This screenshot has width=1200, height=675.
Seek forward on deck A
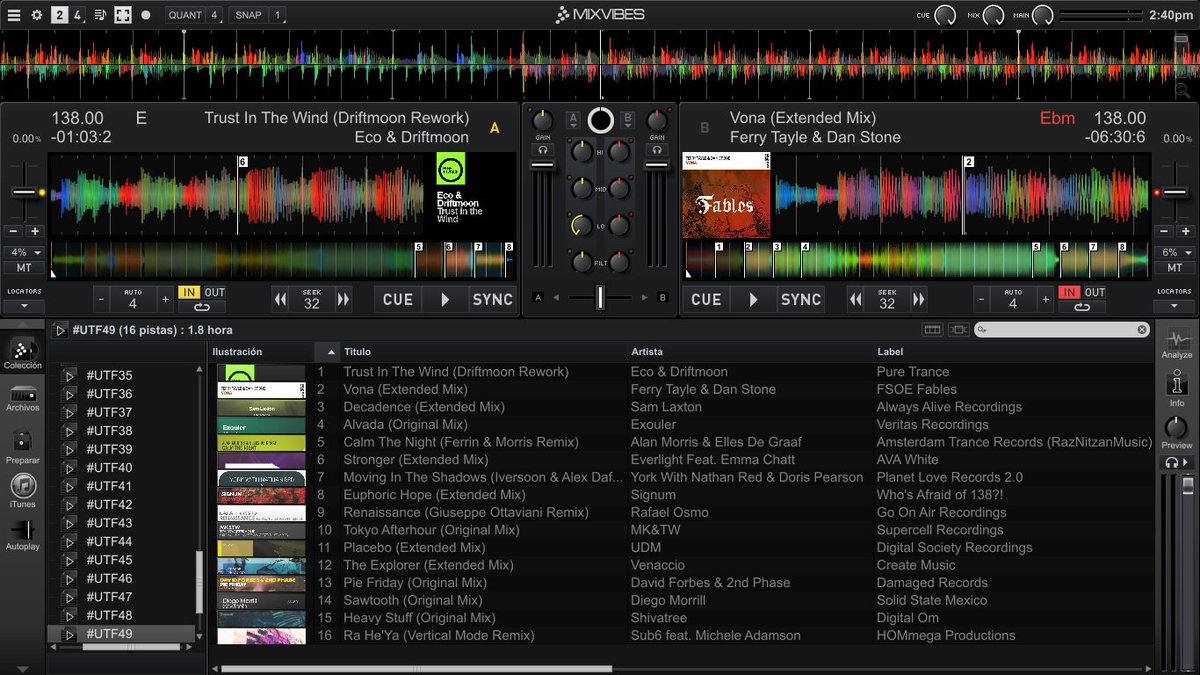tap(343, 299)
